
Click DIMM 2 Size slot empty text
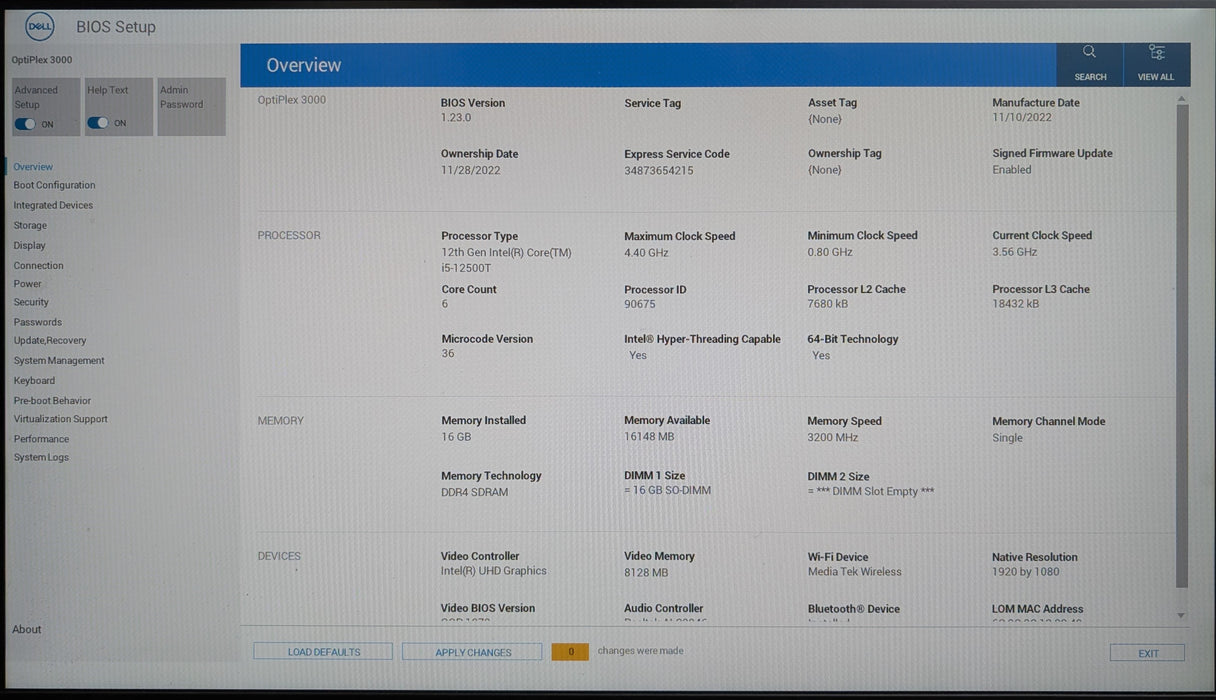[871, 492]
